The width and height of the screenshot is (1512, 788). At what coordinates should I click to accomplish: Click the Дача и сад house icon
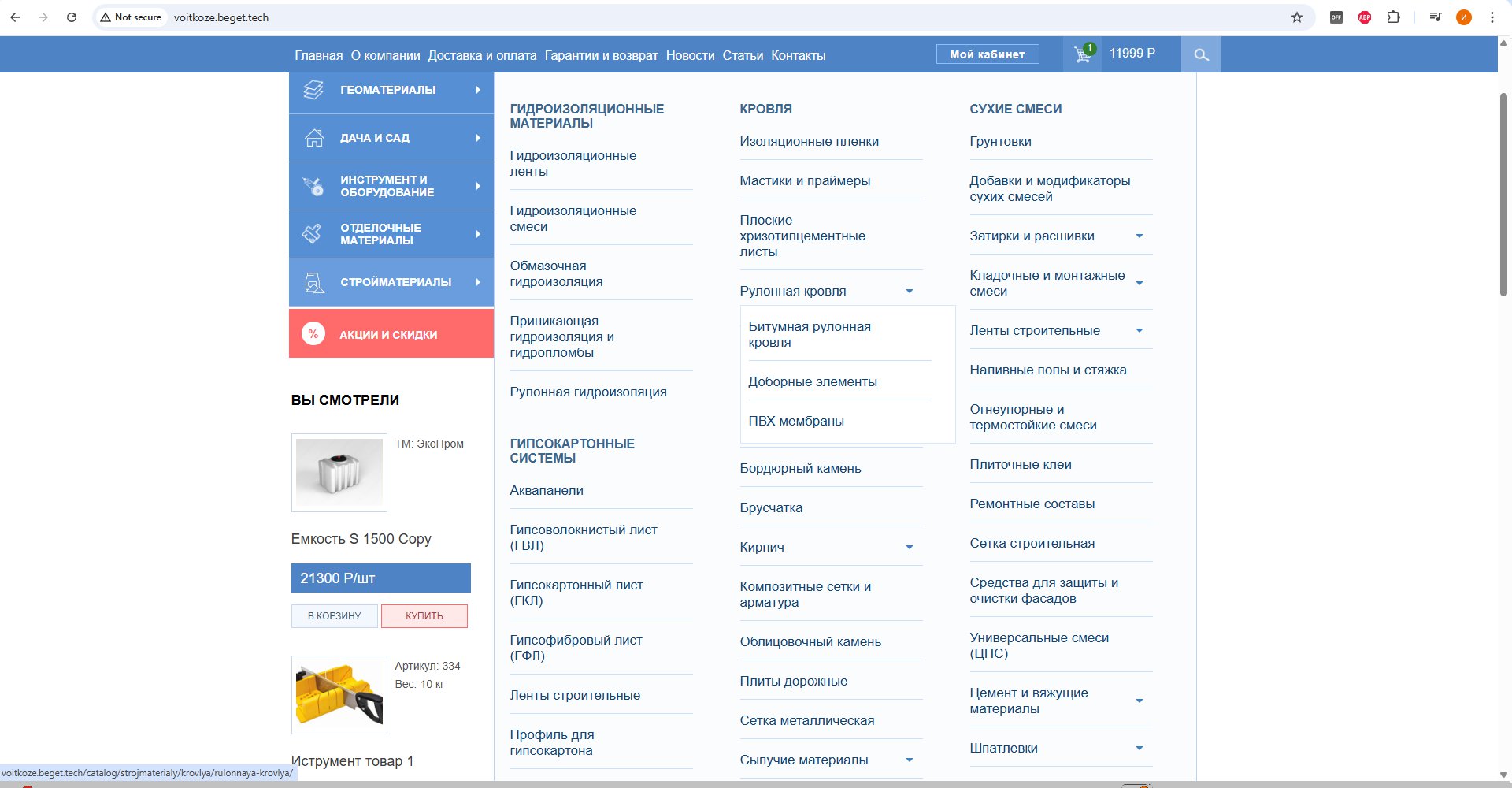pos(314,138)
